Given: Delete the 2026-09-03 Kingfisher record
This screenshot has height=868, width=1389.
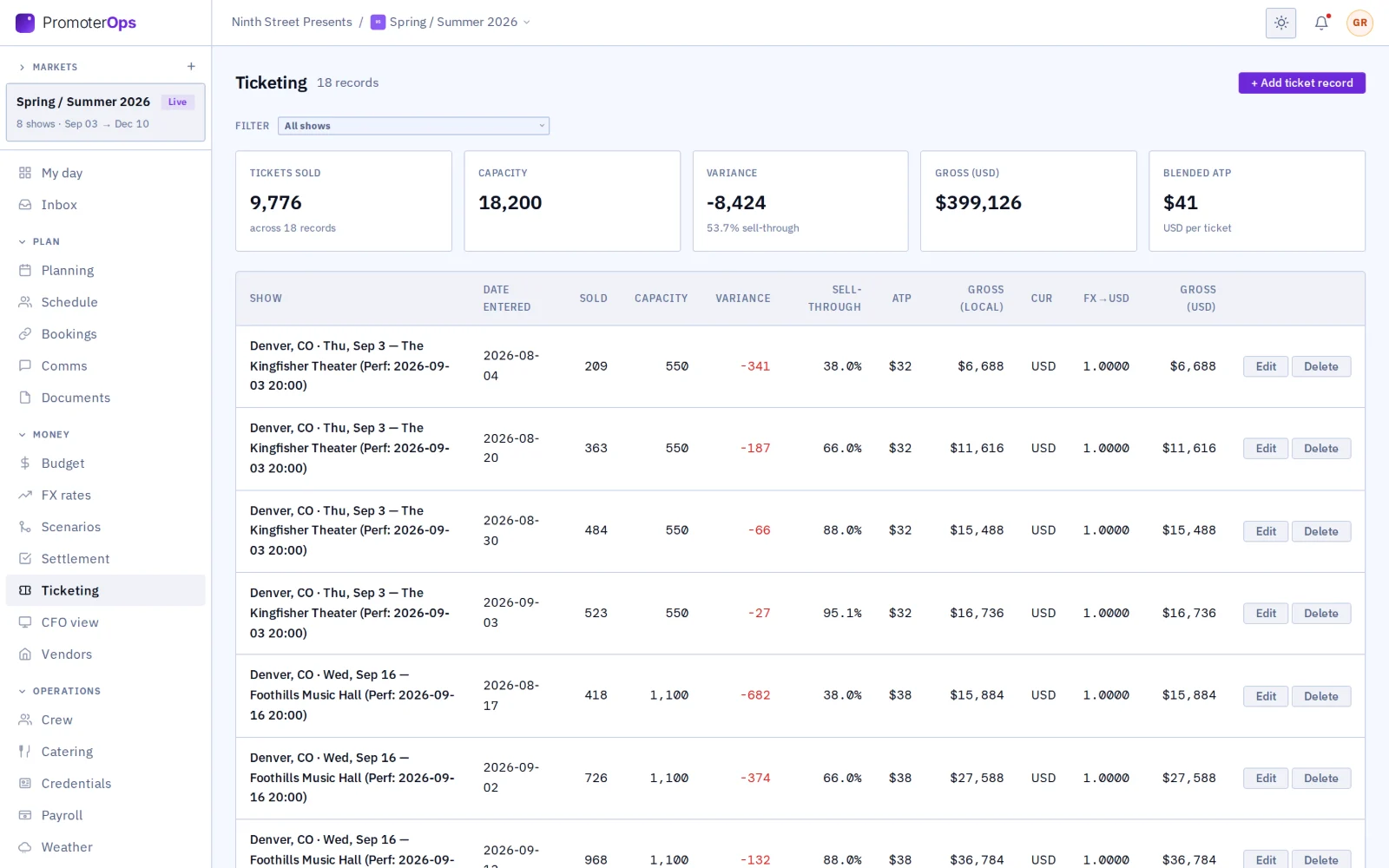Looking at the screenshot, I should click(1320, 614).
